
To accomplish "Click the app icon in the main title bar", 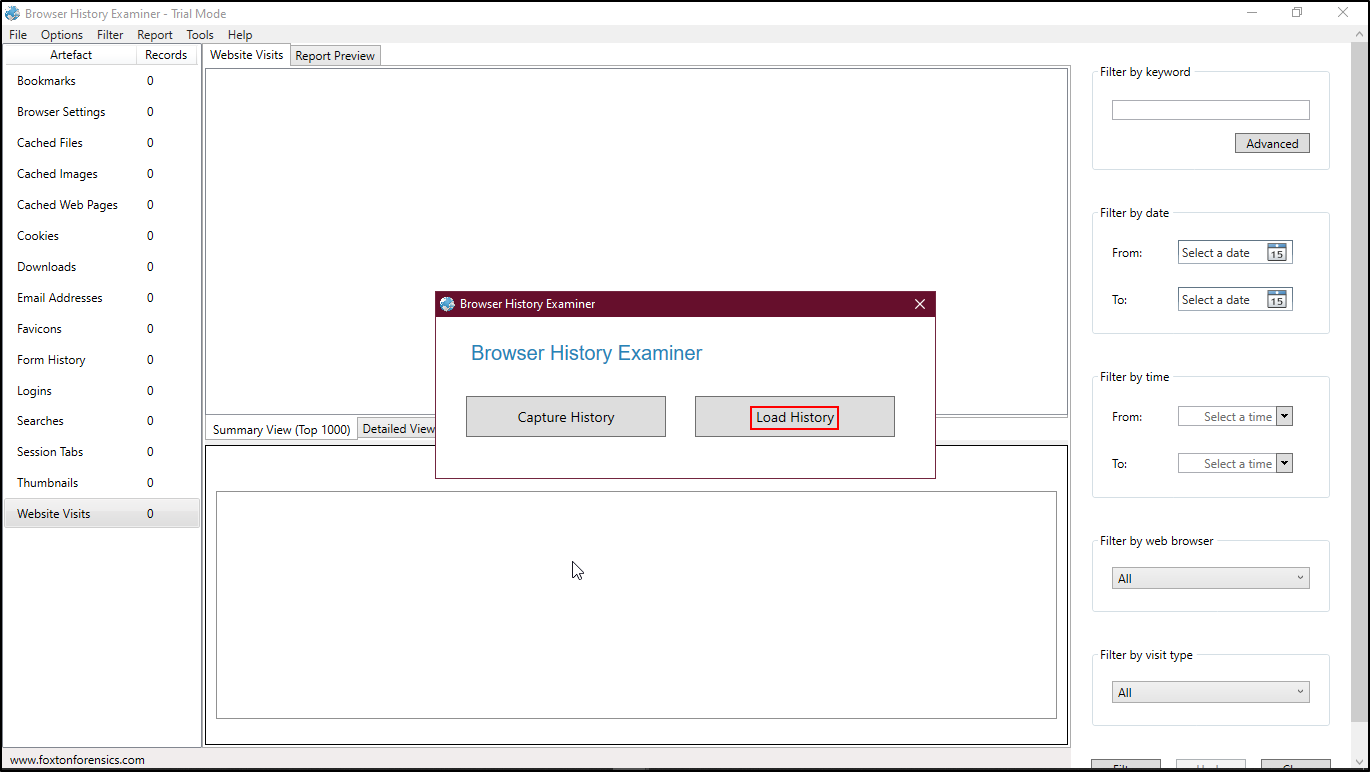I will pyautogui.click(x=12, y=13).
